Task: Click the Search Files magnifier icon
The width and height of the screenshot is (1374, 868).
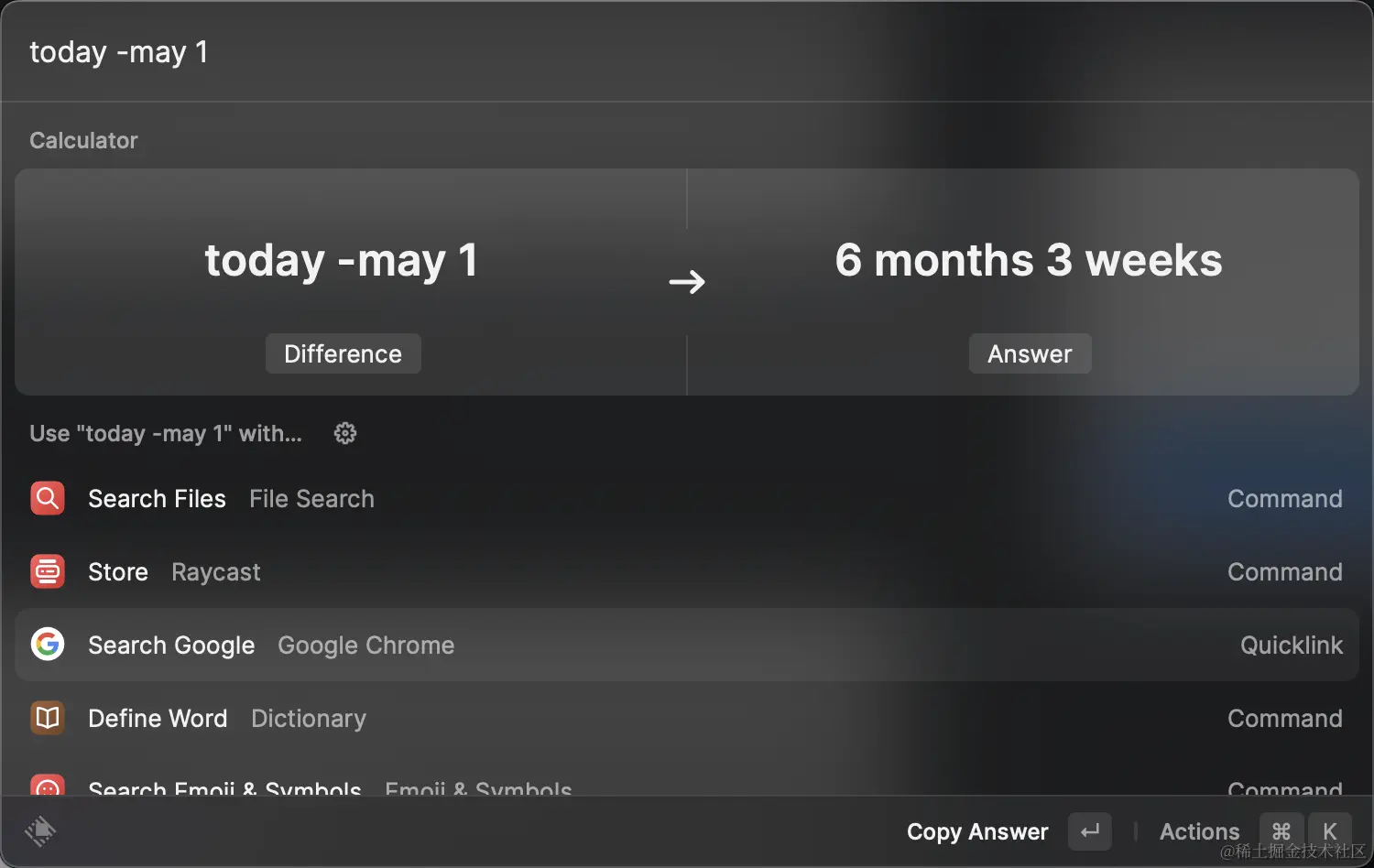Action: point(48,498)
